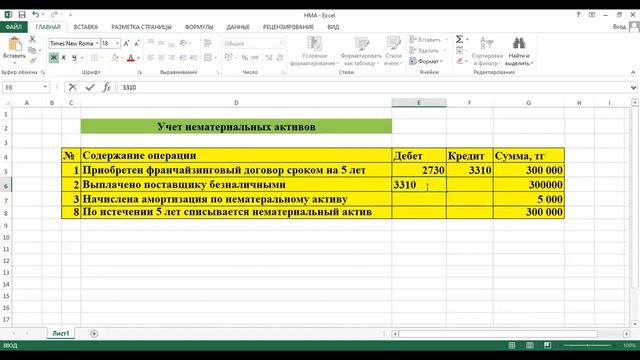Viewport: 640px width, 360px height.
Task: Toggle align text left
Action: click(151, 58)
